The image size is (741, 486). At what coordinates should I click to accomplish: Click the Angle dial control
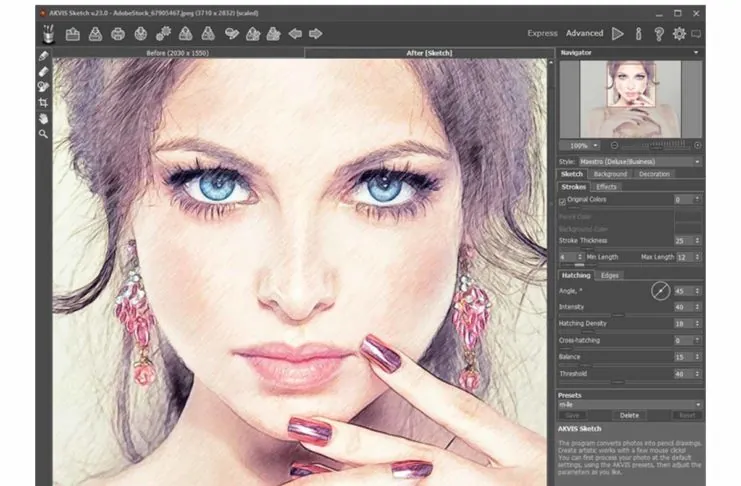(x=661, y=291)
